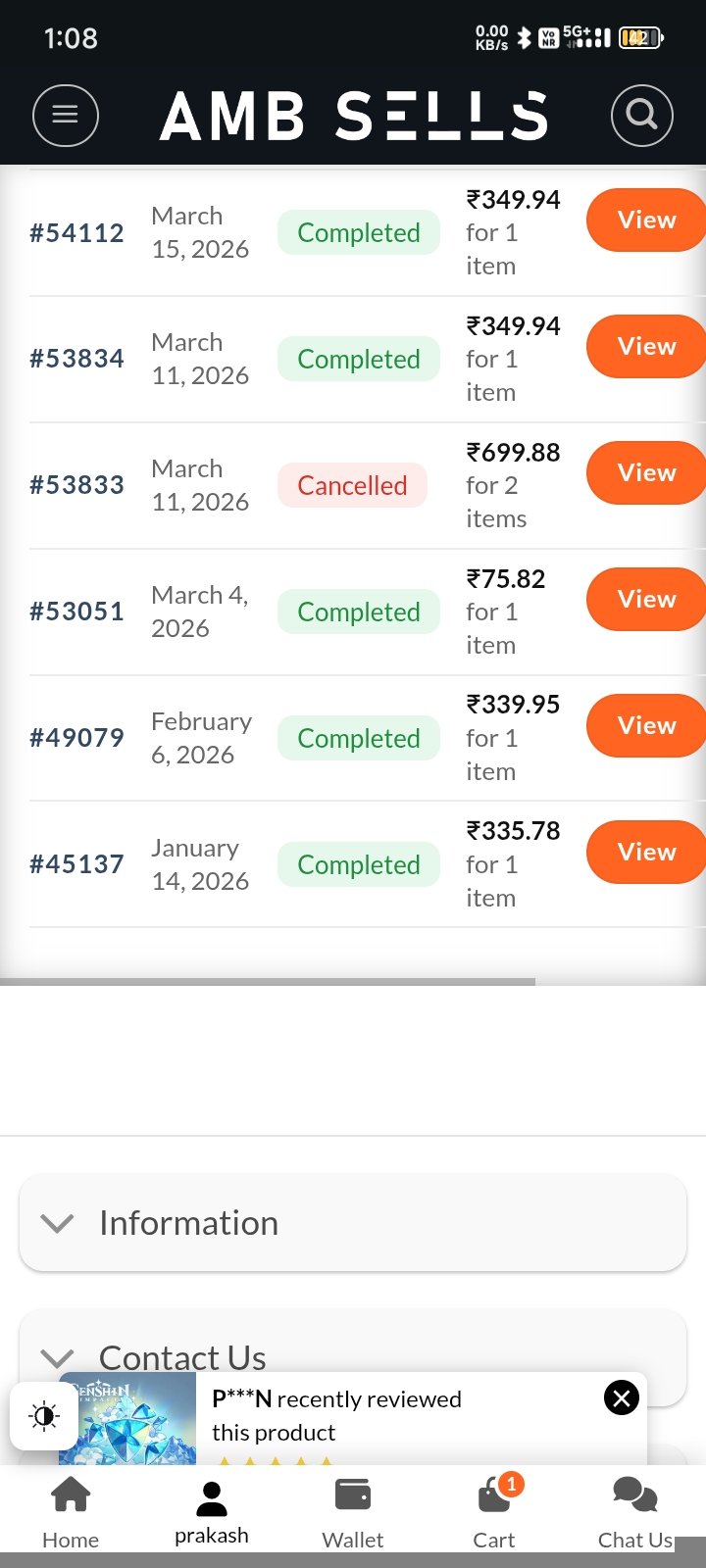The image size is (706, 1568).
Task: Click the horizontal scrollbar under orders table
Action: tap(268, 981)
